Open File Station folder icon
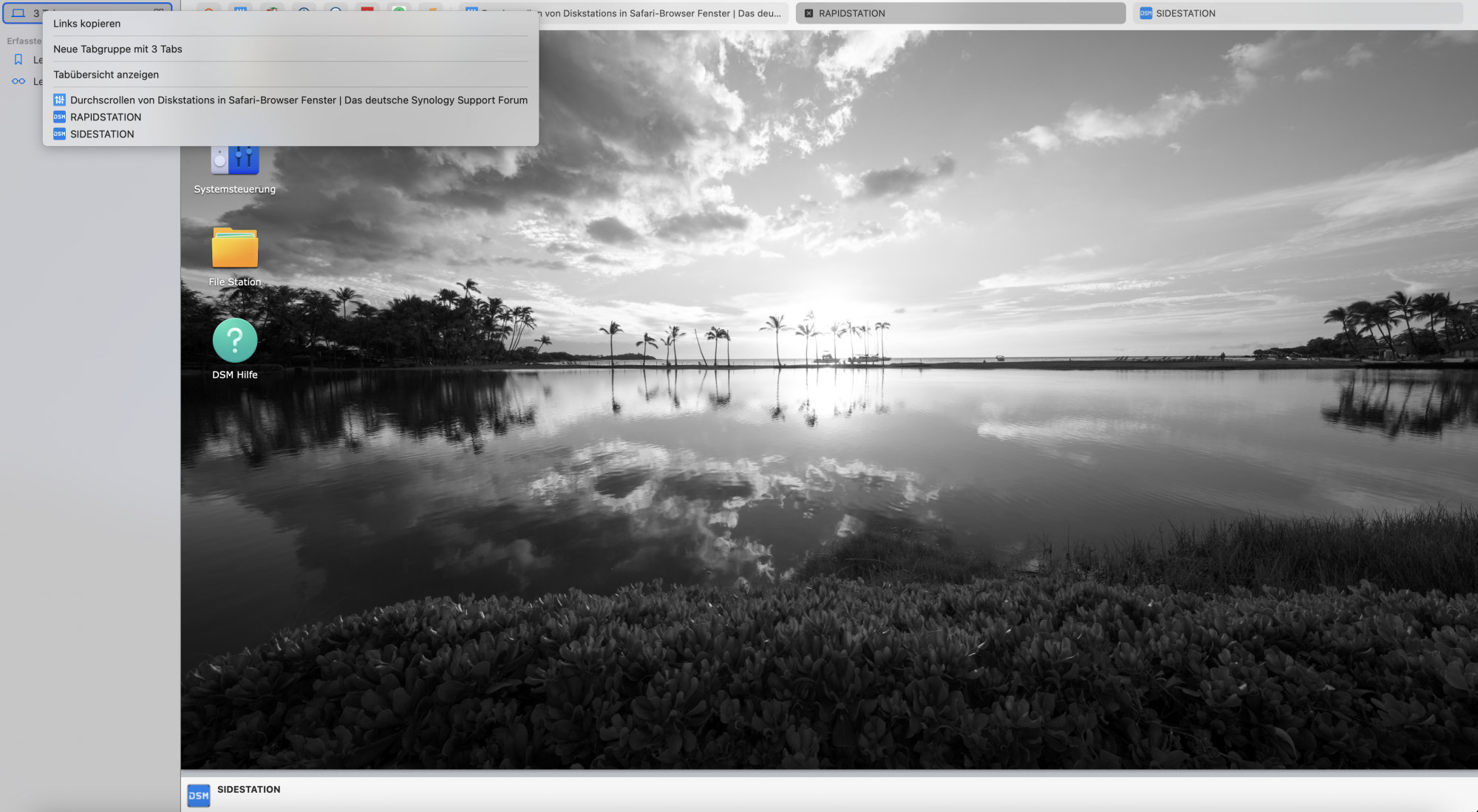 pos(235,248)
